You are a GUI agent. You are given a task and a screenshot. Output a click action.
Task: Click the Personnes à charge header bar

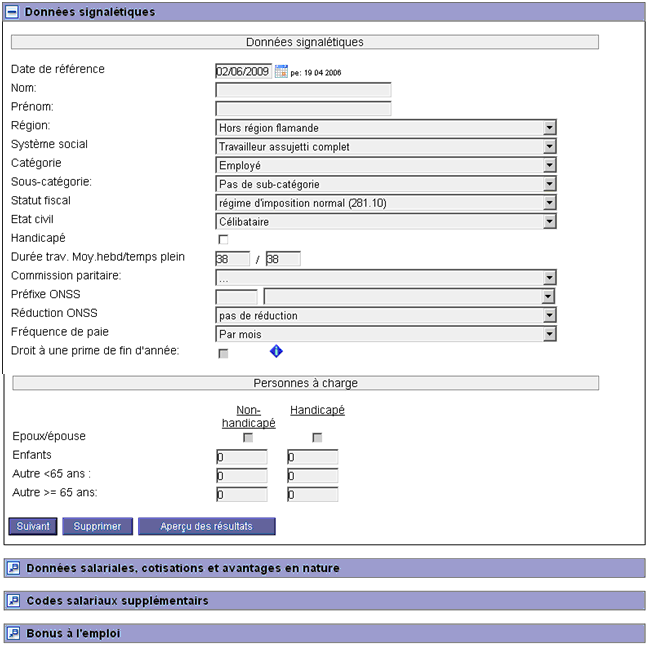pos(305,383)
